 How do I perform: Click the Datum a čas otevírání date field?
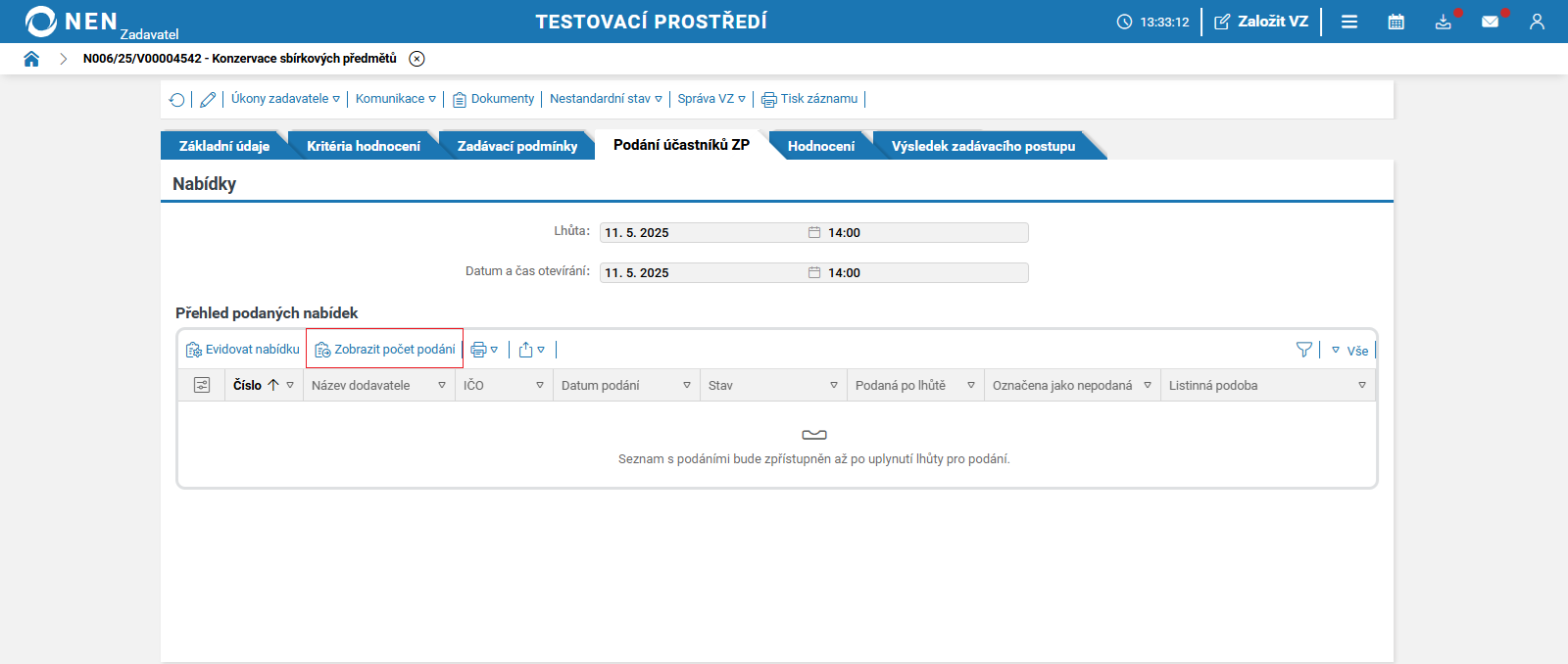point(702,272)
